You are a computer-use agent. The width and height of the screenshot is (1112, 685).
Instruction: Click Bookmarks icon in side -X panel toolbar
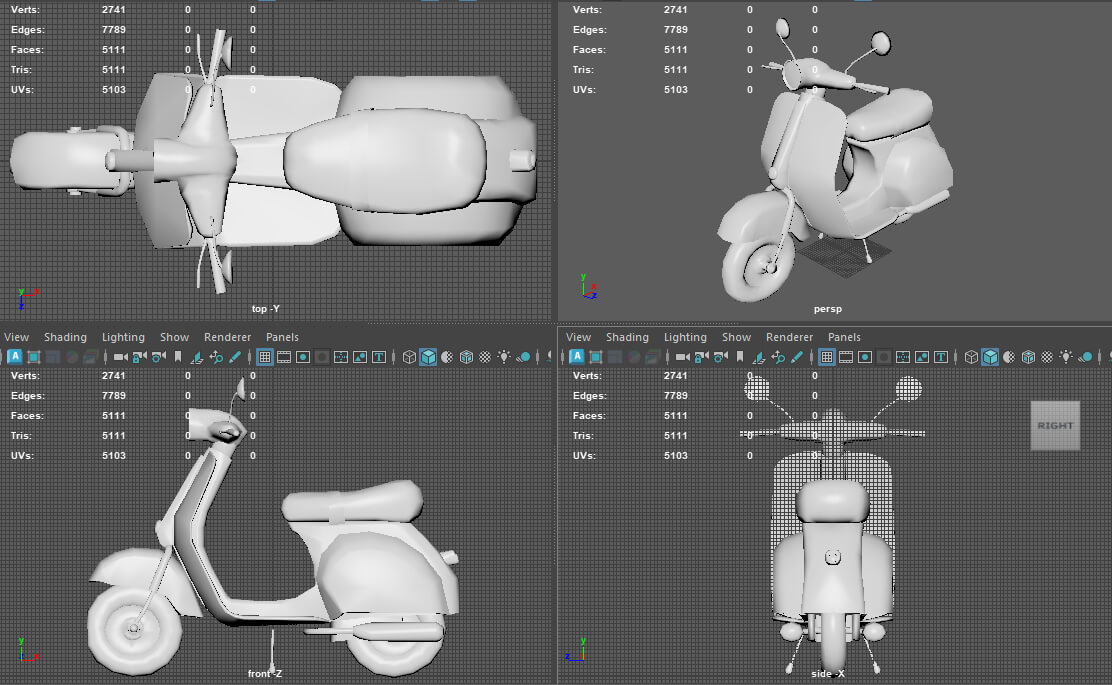740,357
